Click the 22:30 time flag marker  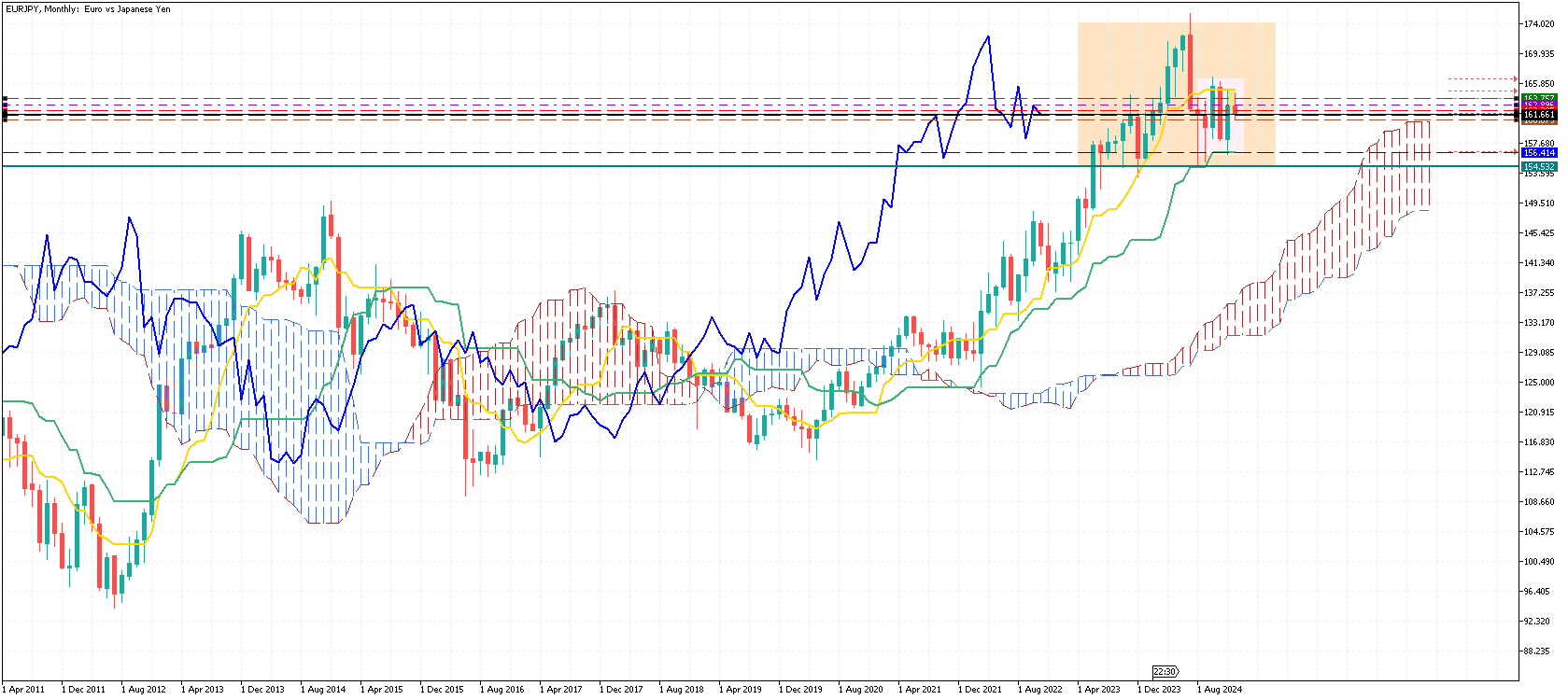[1165, 671]
